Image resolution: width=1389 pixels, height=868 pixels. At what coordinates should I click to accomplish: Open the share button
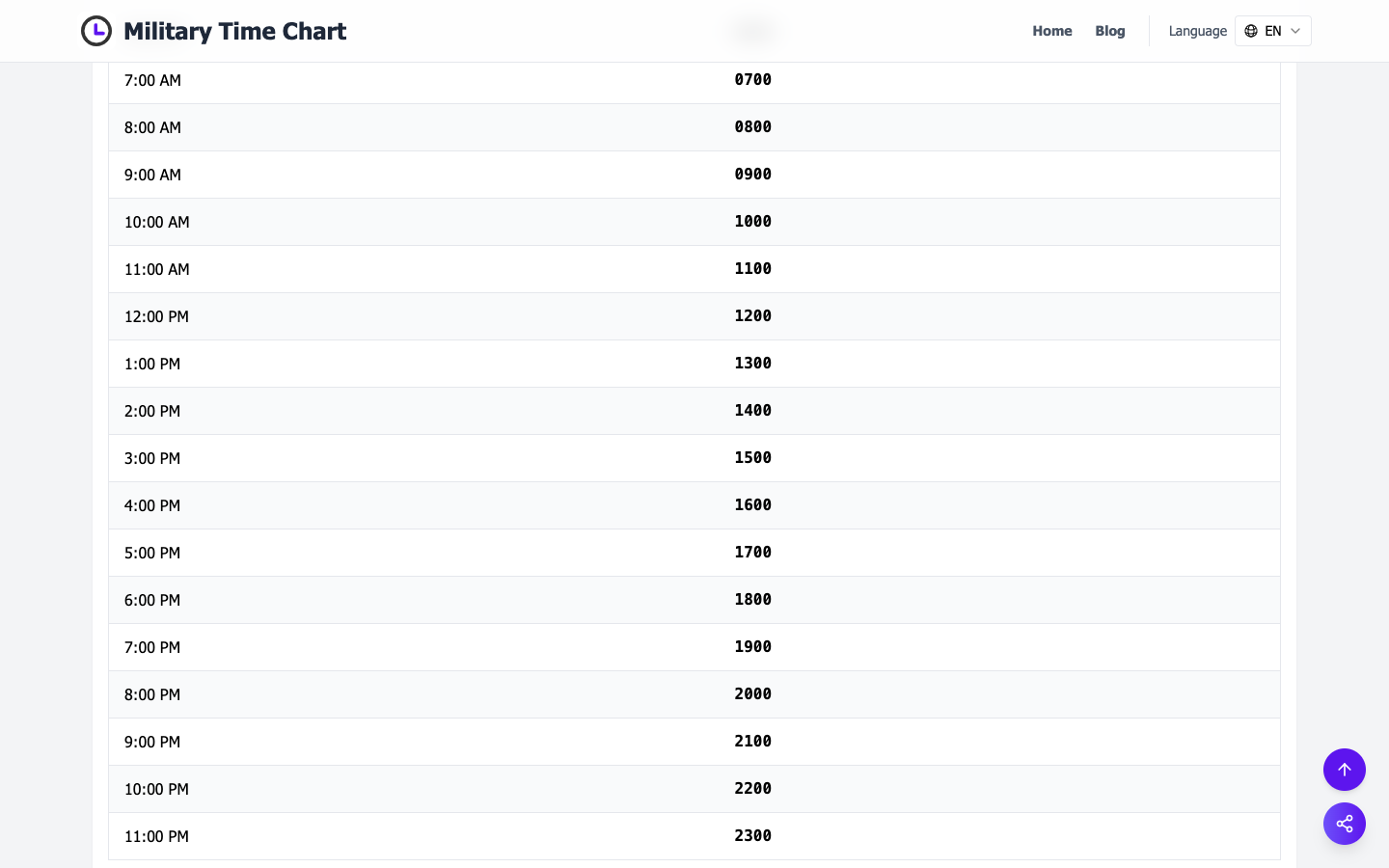pos(1345,824)
